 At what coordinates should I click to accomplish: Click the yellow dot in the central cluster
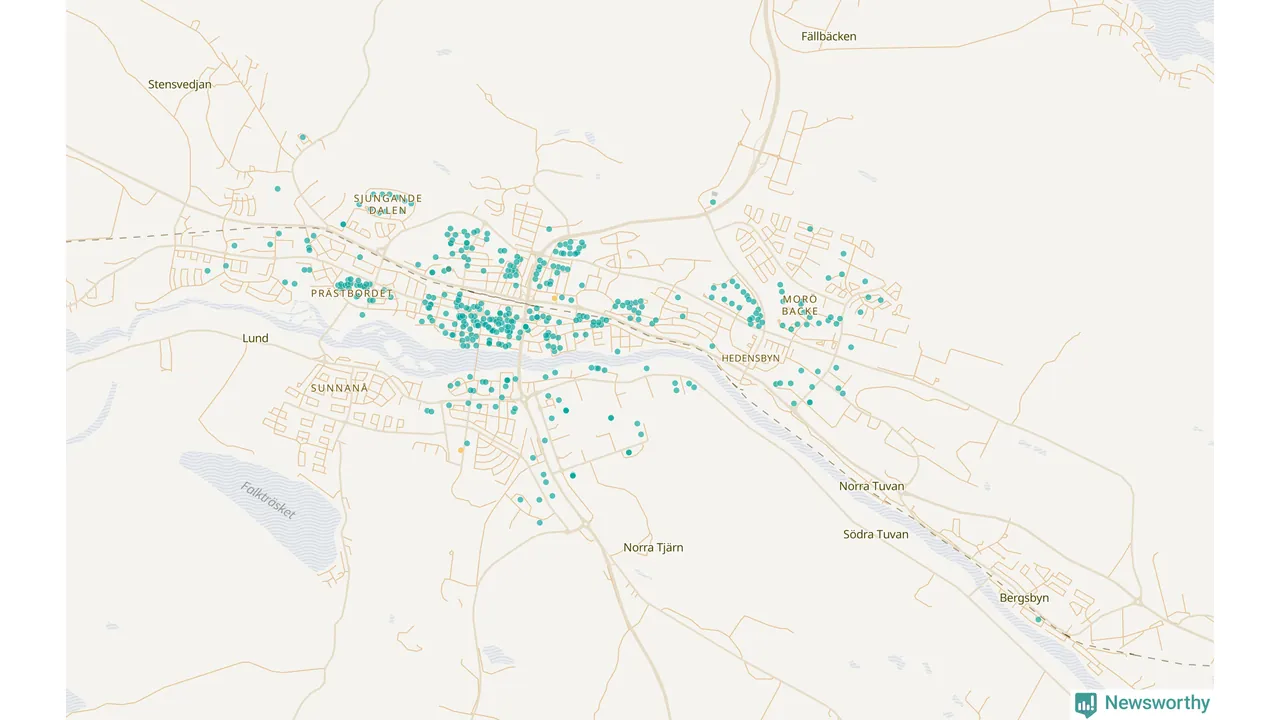coord(554,298)
